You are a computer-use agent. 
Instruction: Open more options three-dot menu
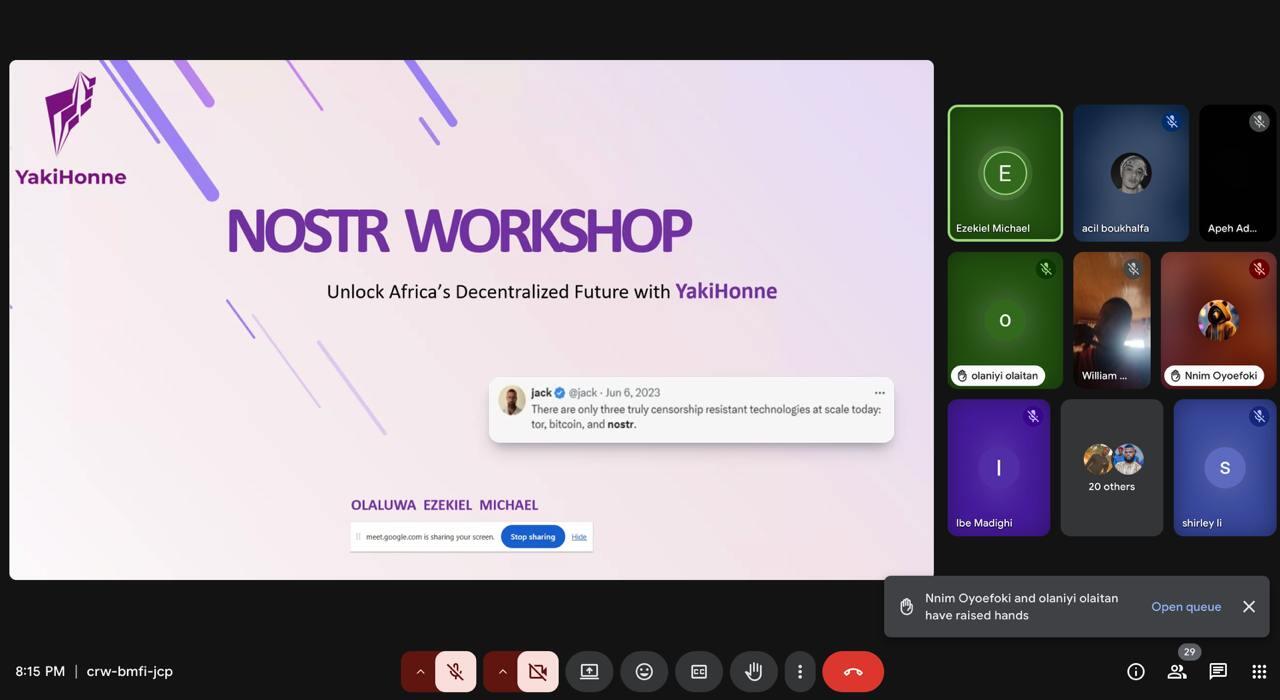799,672
